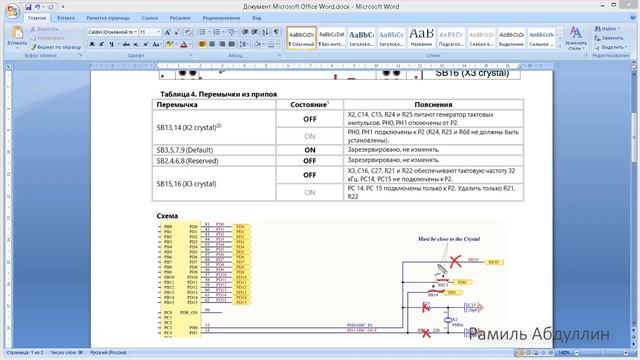Zoom in with the plus button
This screenshot has width=640, height=360.
627,353
